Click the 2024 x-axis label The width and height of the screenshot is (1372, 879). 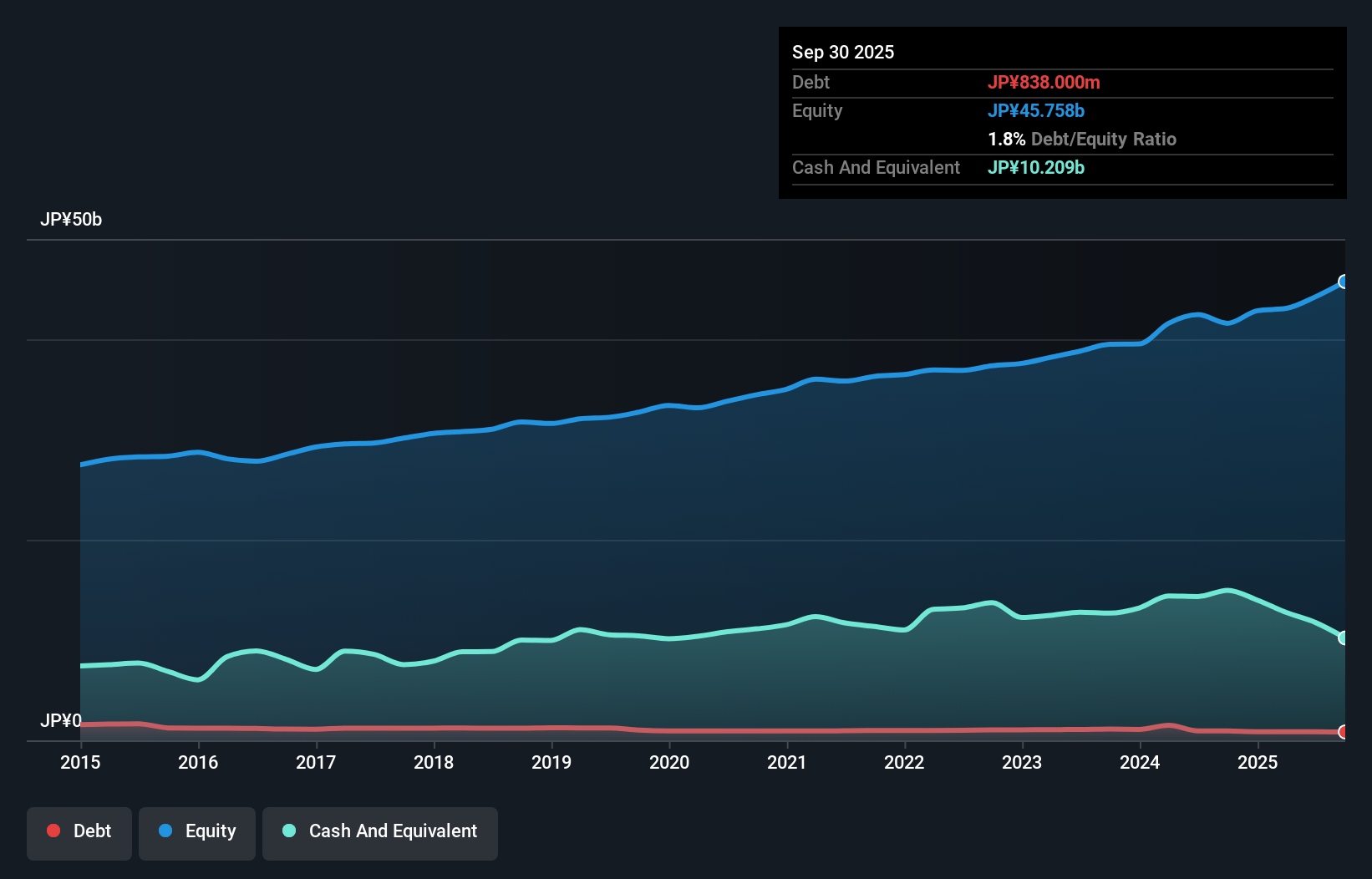pos(1140,762)
